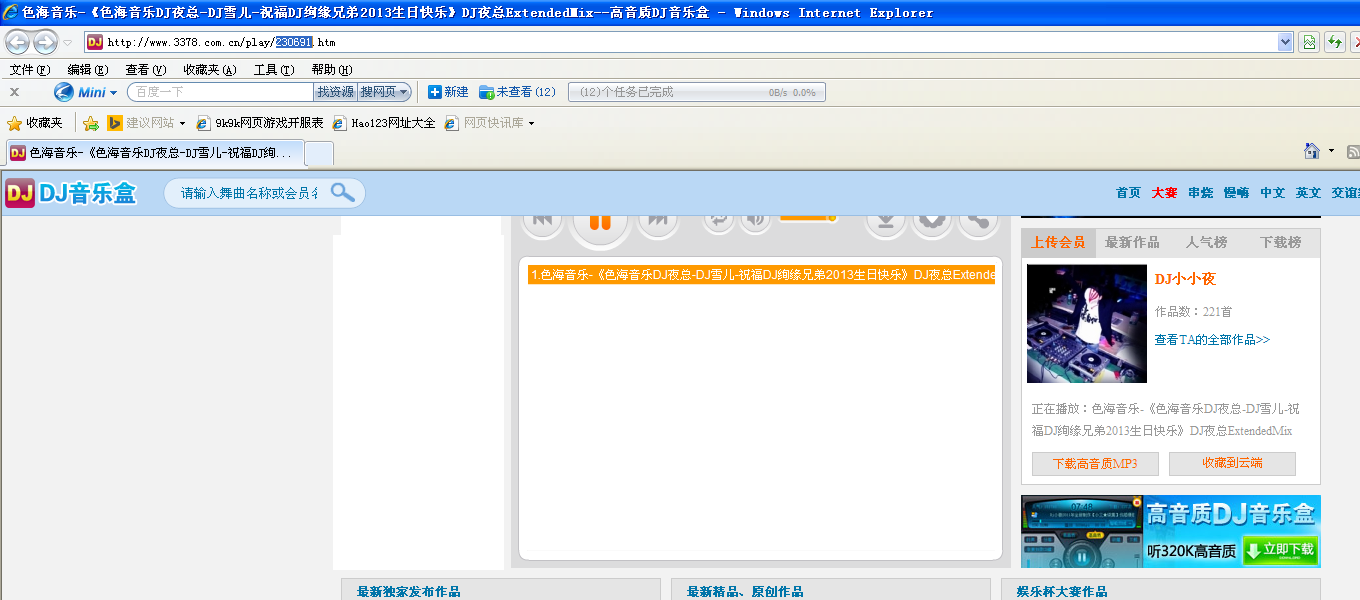
Task: Open 英文 in site navigation
Action: pos(1308,193)
